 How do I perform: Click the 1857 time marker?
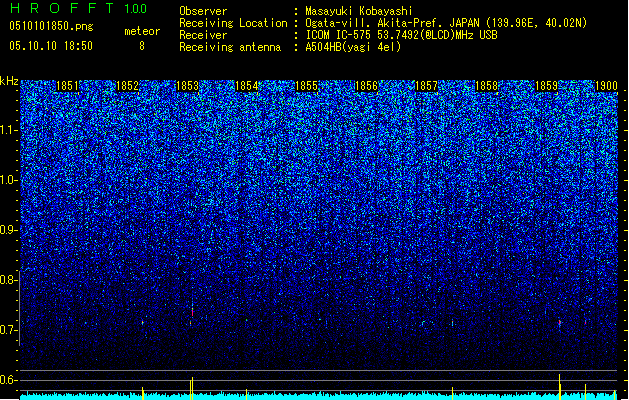tap(426, 86)
